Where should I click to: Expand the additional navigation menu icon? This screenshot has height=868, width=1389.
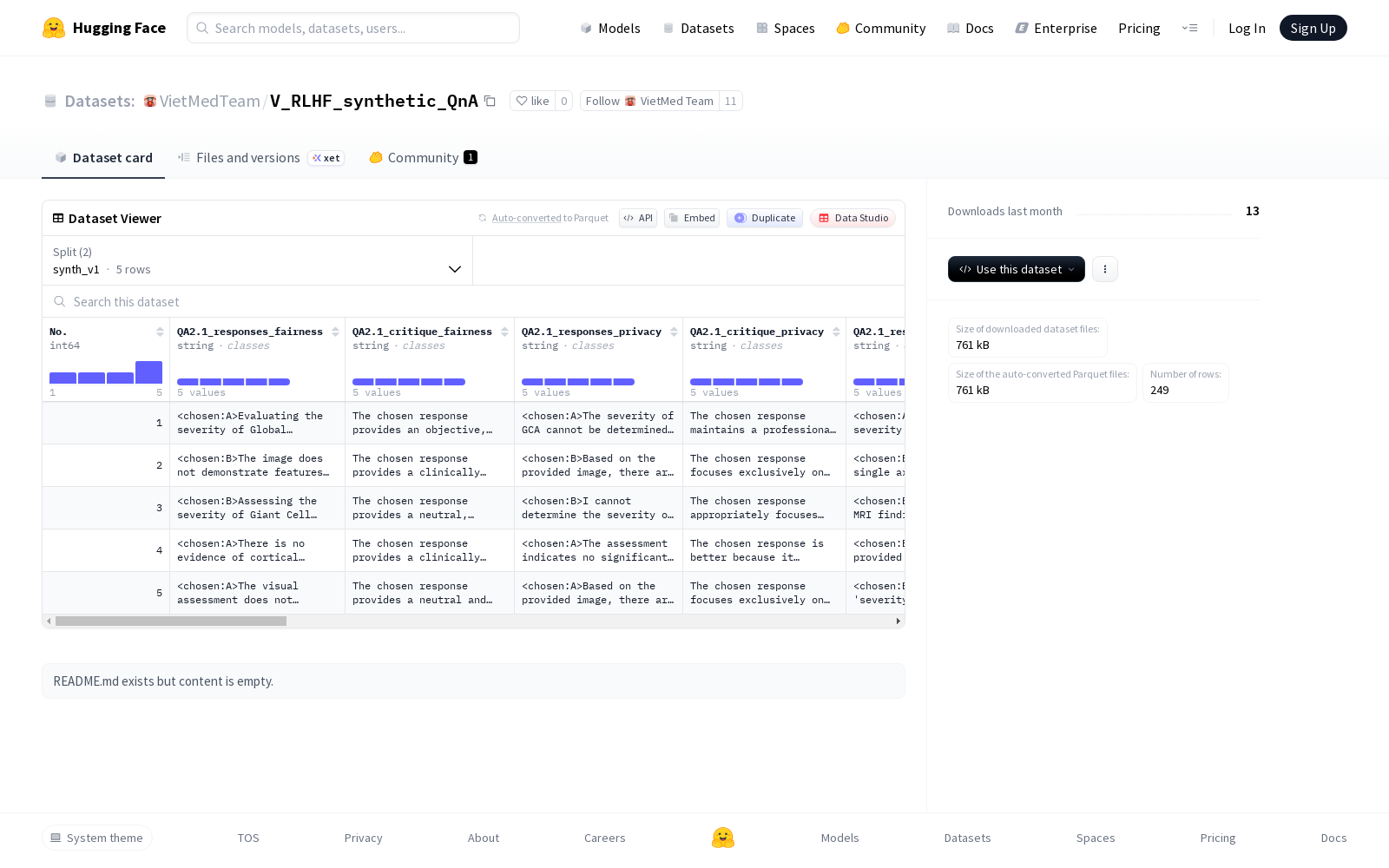[1189, 28]
